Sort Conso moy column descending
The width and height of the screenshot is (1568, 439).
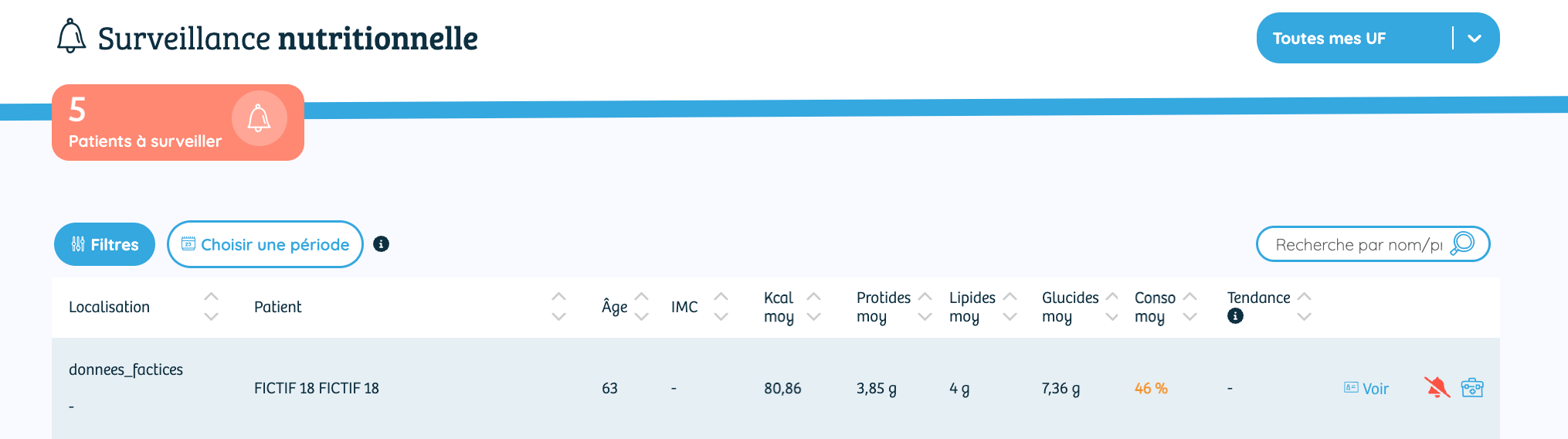click(1190, 317)
